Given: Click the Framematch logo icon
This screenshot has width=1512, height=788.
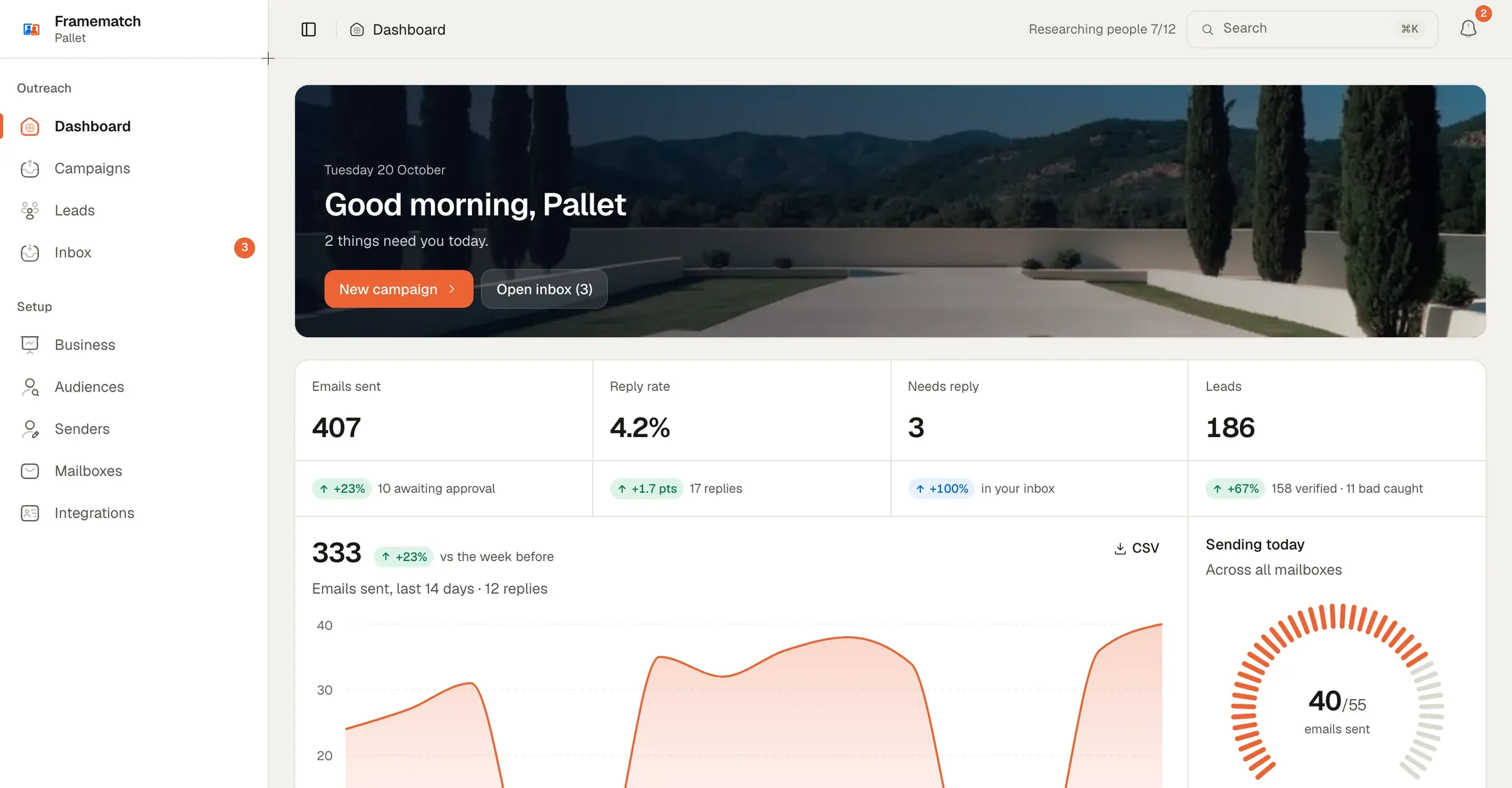Looking at the screenshot, I should coord(31,29).
